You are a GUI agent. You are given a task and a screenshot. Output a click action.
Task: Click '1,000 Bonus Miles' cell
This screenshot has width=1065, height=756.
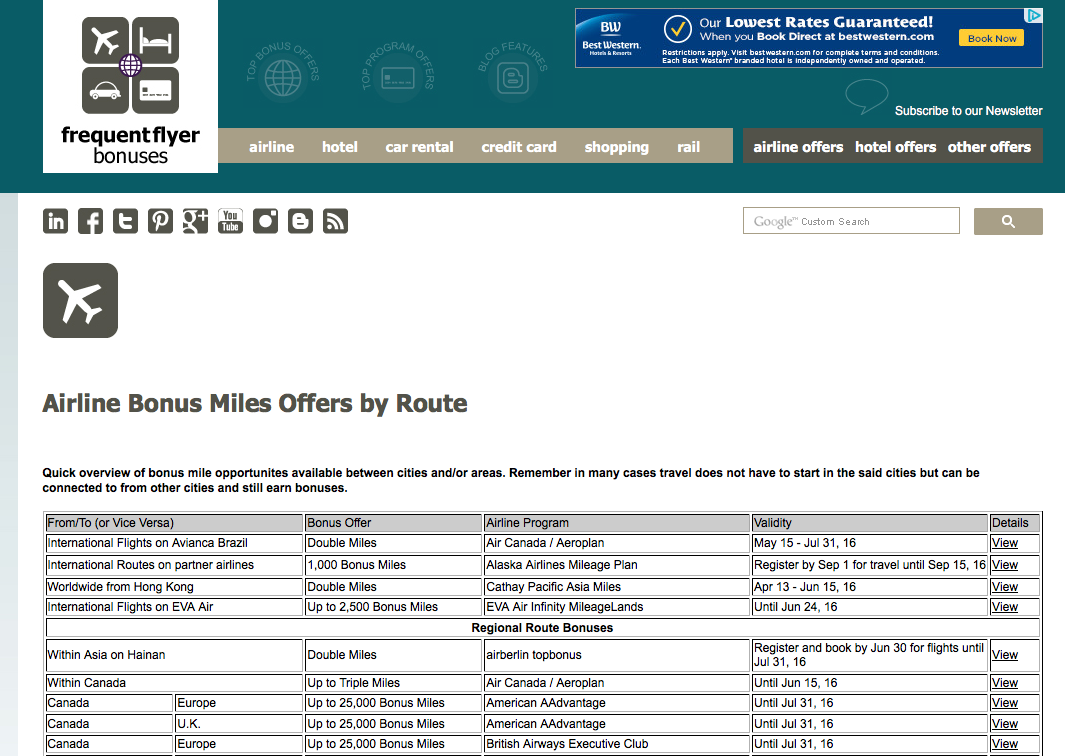393,564
